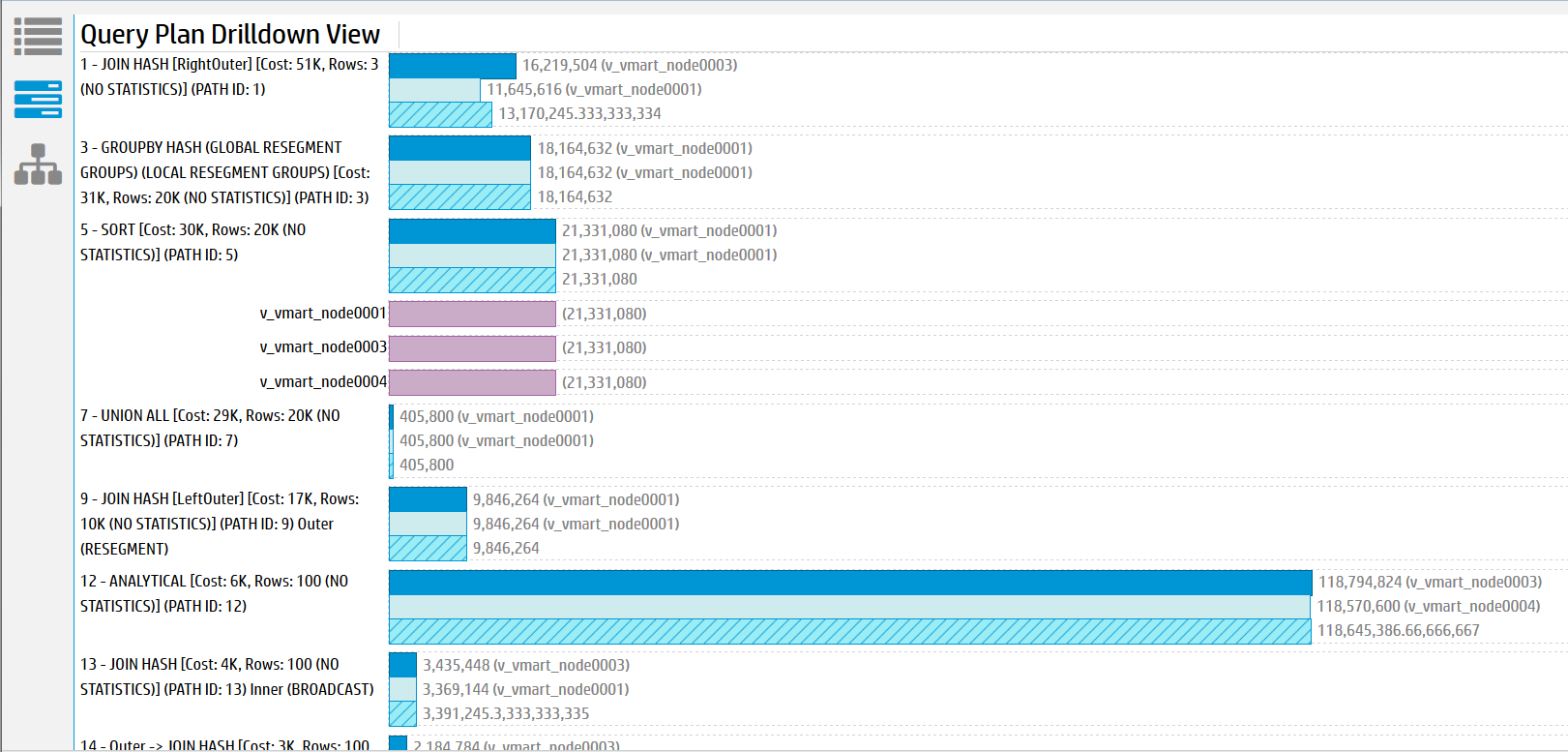Click the purple bar for v_vmart_node0004
The image size is (1568, 752).
[472, 382]
